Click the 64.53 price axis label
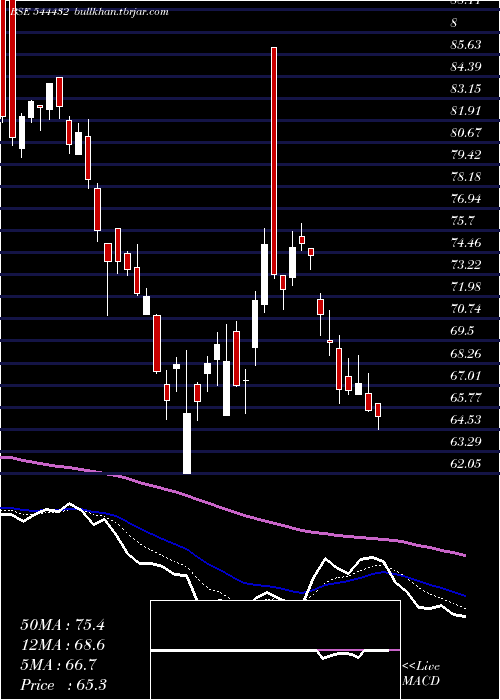Image resolution: width=500 pixels, height=700 pixels. coord(466,420)
